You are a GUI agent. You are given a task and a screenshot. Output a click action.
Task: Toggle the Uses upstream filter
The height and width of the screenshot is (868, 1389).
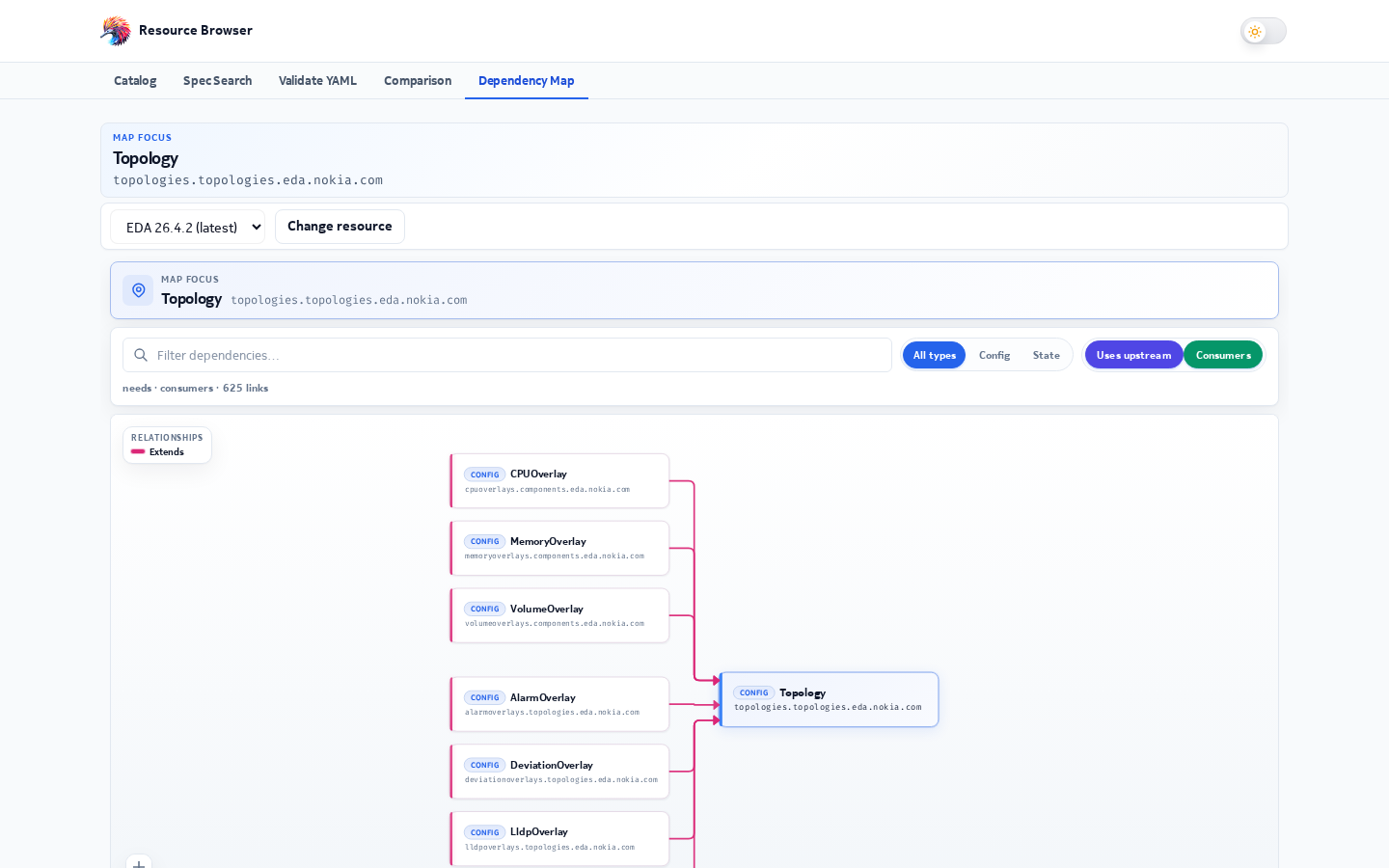(x=1133, y=355)
